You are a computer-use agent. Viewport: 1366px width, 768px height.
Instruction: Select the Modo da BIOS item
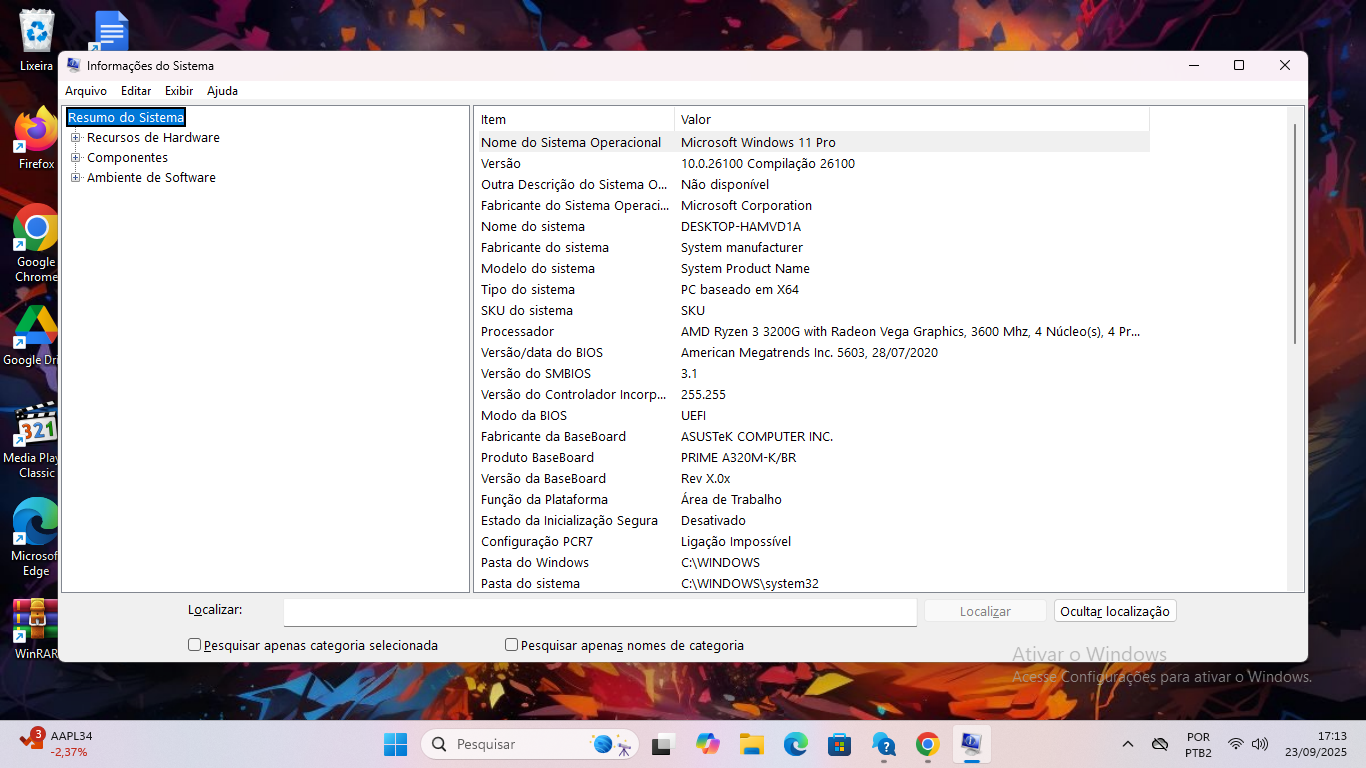coord(524,416)
